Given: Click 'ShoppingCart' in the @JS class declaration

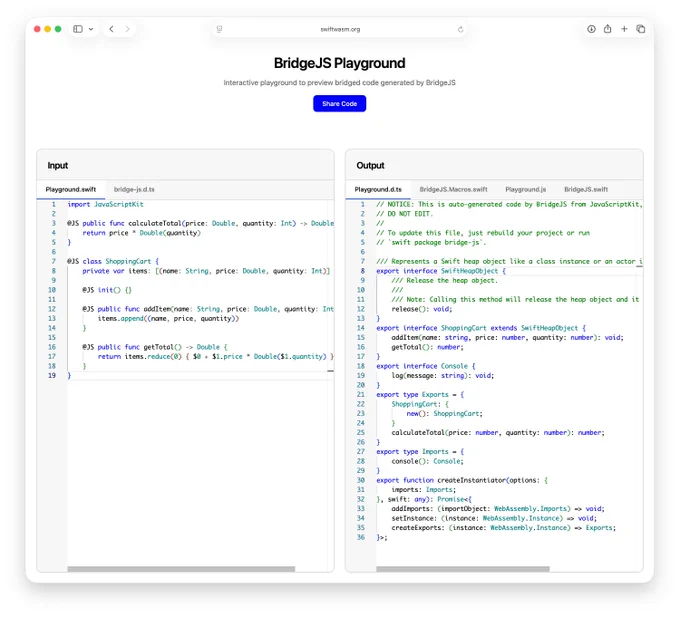Looking at the screenshot, I should click(128, 261).
